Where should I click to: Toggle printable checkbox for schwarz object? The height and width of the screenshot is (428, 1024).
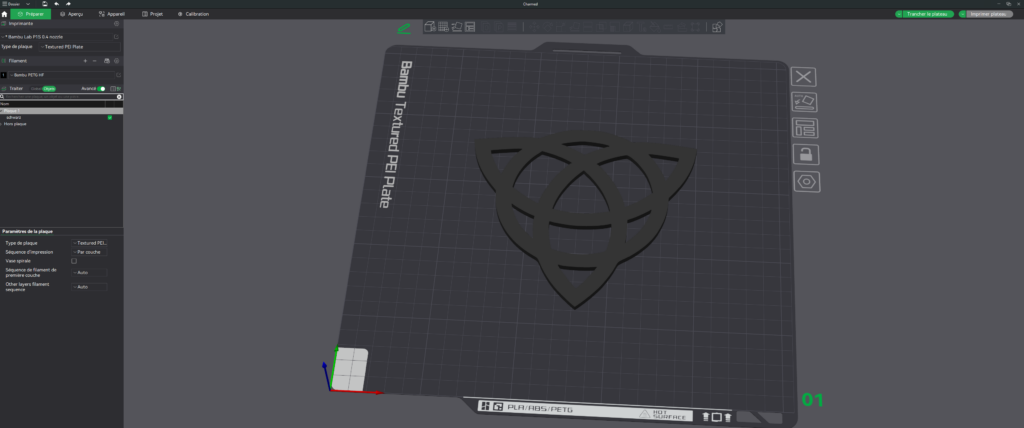point(110,118)
